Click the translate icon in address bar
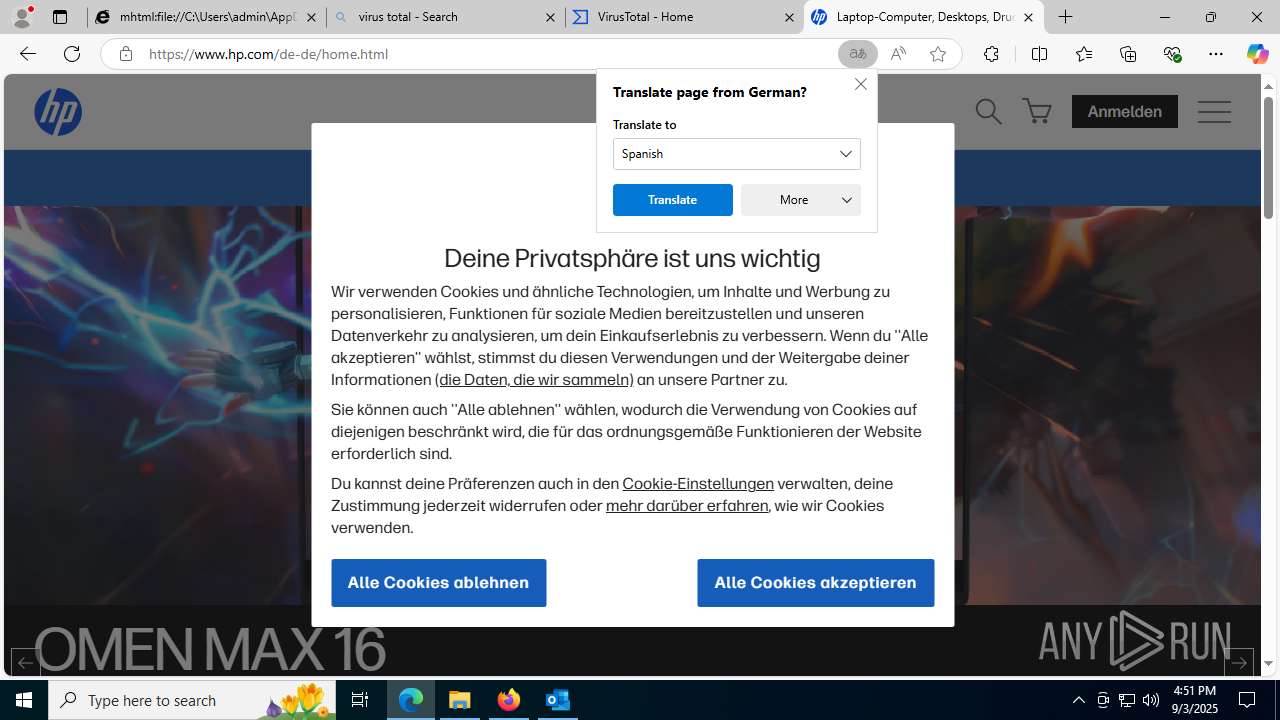 pos(858,54)
